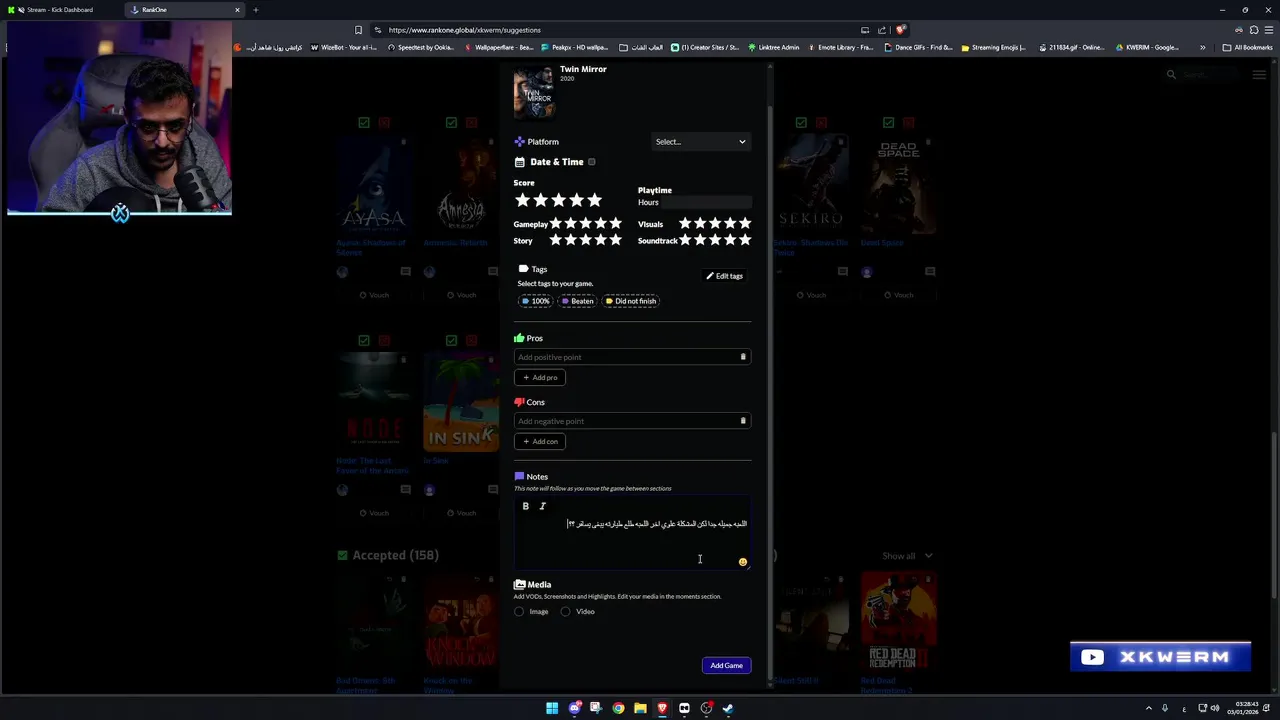Select the Beaten tag
Viewport: 1280px width, 720px height.
577,301
